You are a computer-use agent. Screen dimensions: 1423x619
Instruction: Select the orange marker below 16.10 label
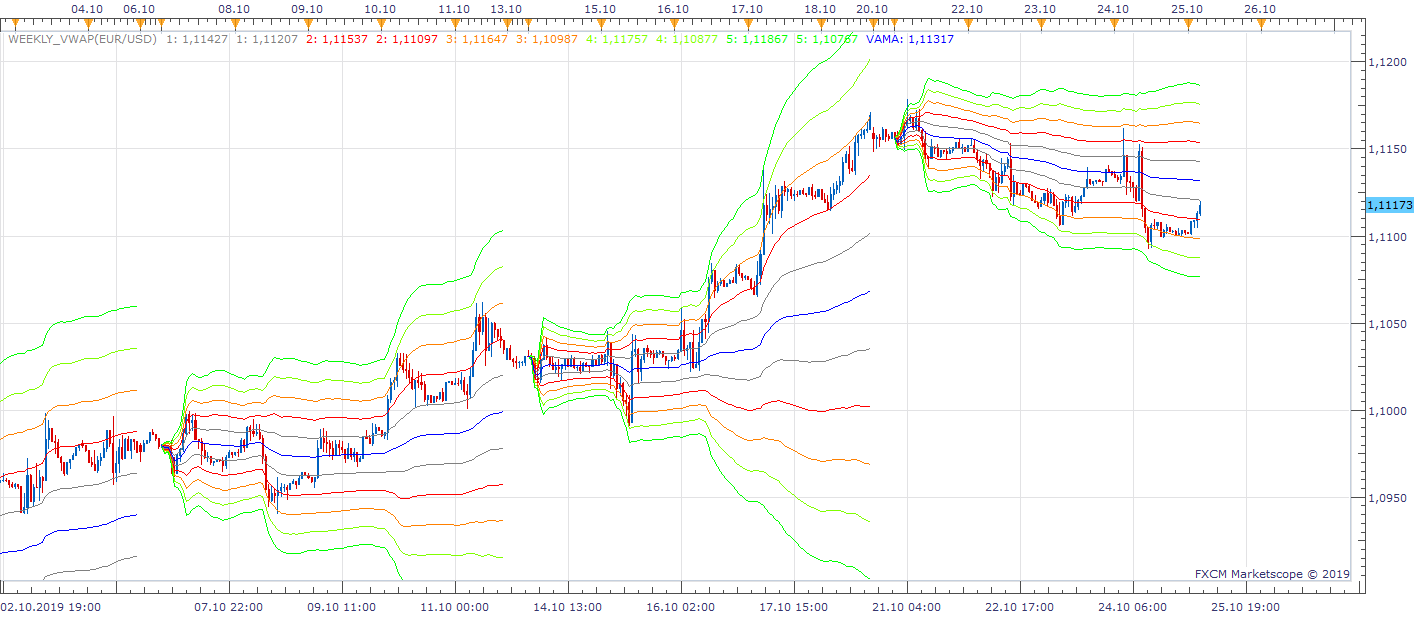click(673, 22)
